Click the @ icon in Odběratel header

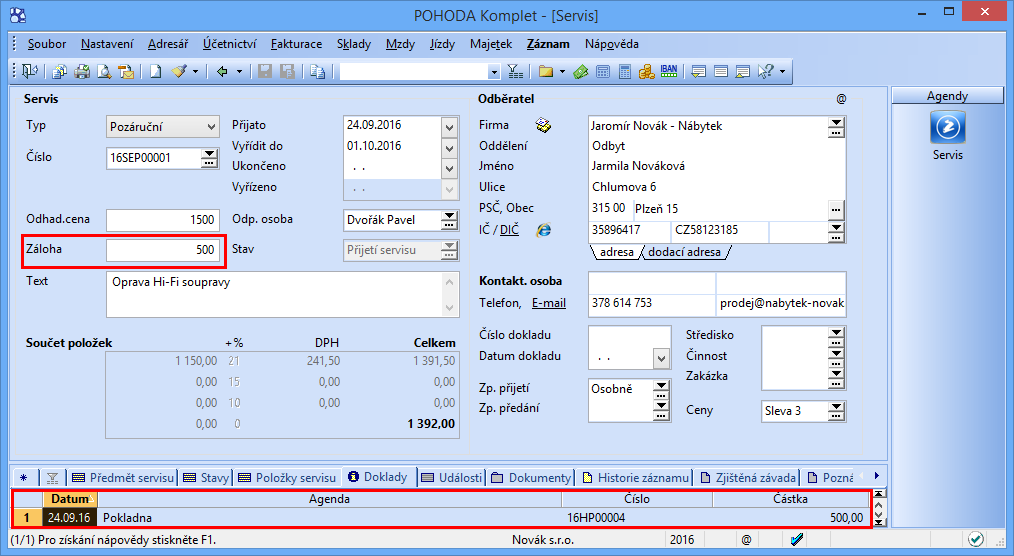click(841, 99)
